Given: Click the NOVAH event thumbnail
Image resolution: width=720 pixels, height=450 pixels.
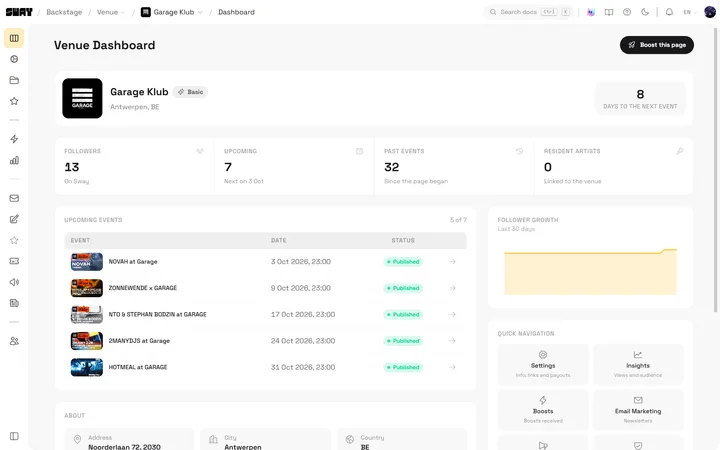Looking at the screenshot, I should click(87, 262).
